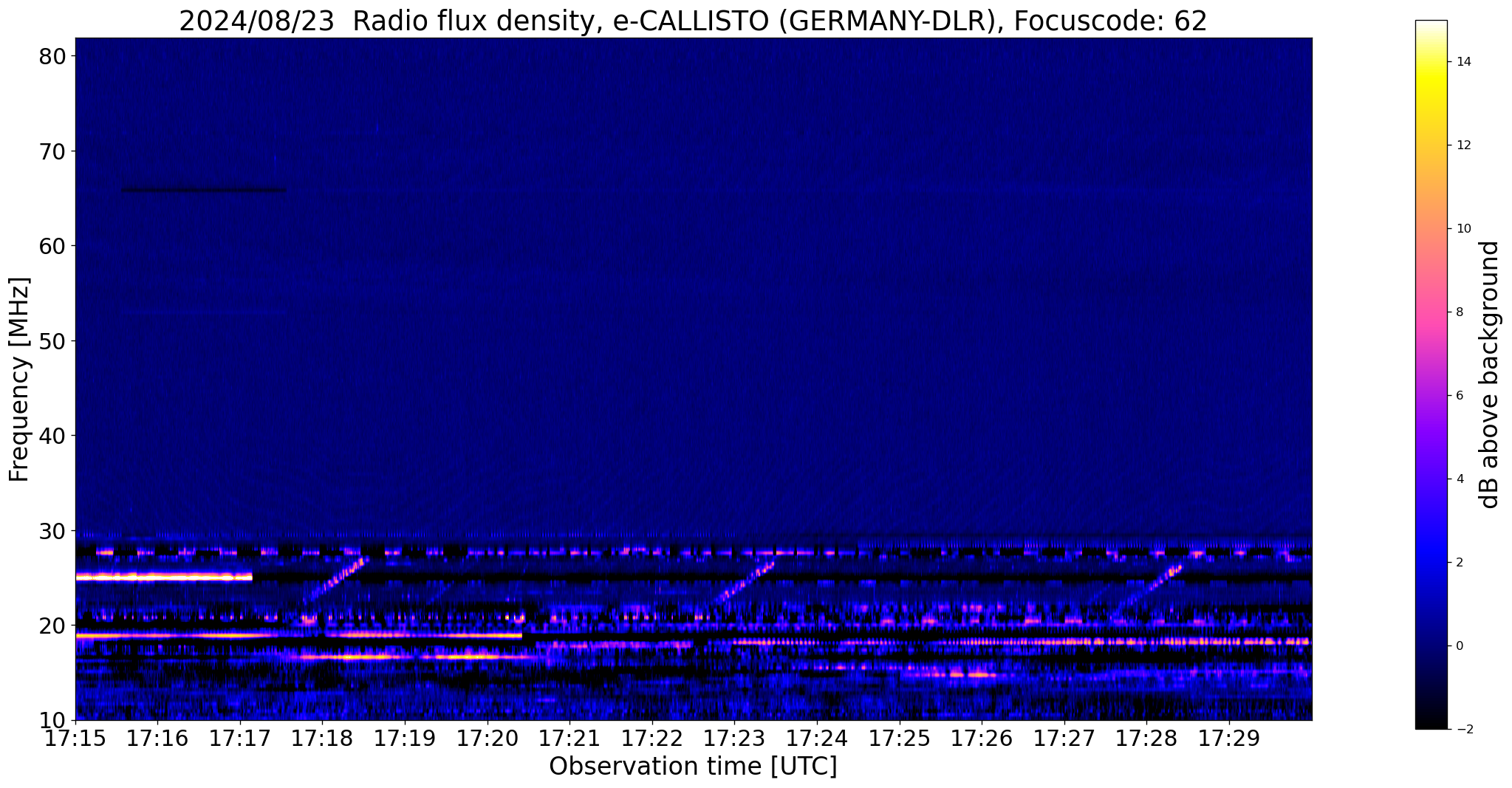Click the 17:19 time tick label
Image resolution: width=1512 pixels, height=788 pixels.
click(x=405, y=739)
